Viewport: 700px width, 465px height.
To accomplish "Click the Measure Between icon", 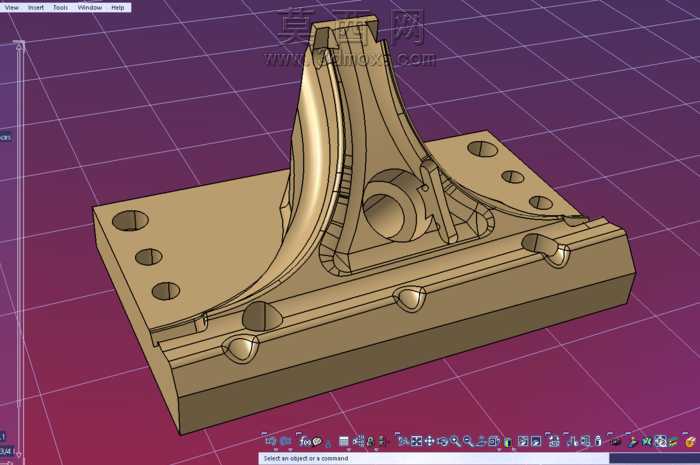I will [572, 442].
